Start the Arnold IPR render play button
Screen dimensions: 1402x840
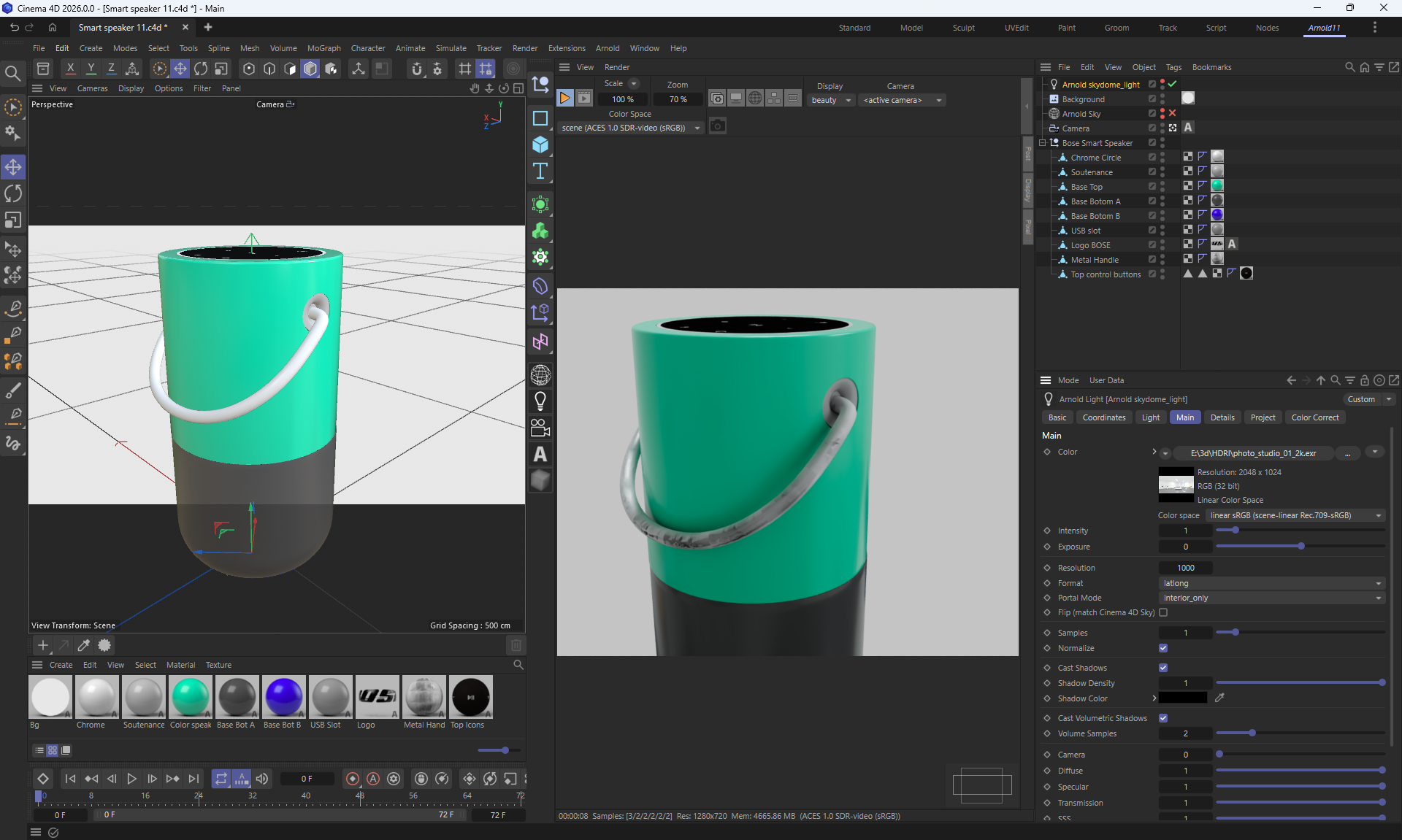(565, 98)
